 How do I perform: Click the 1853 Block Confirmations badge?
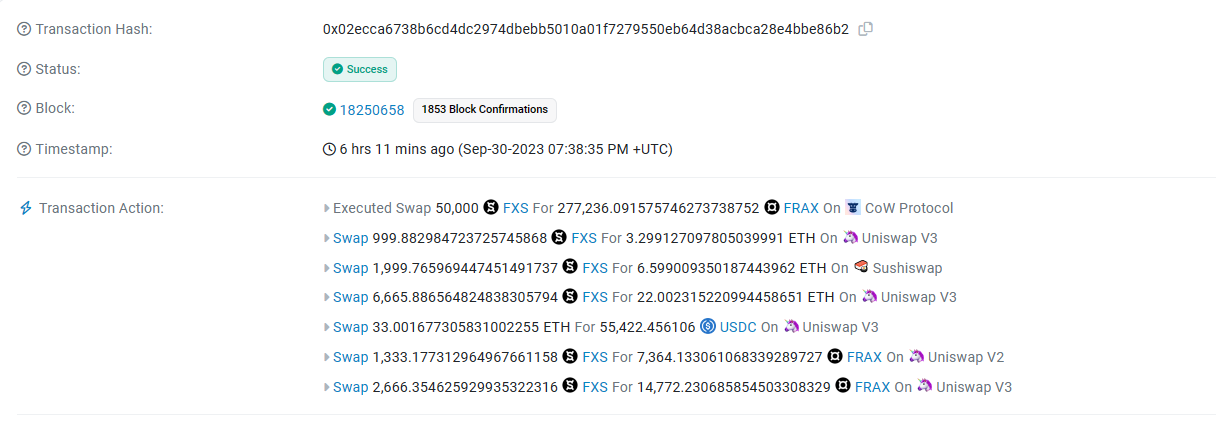coord(485,109)
